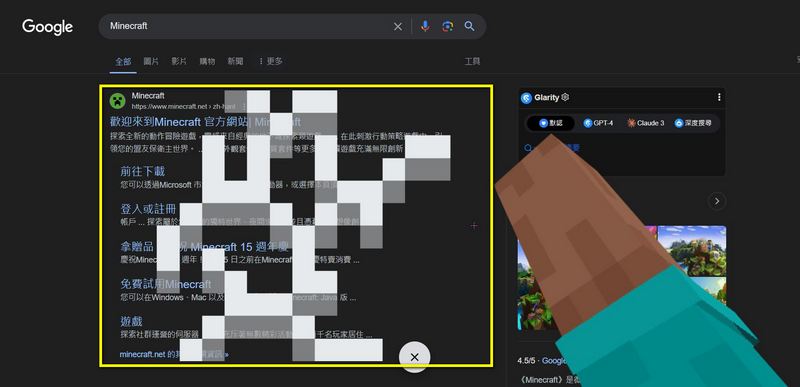Click the Google logo
The width and height of the screenshot is (800, 387).
(x=47, y=27)
